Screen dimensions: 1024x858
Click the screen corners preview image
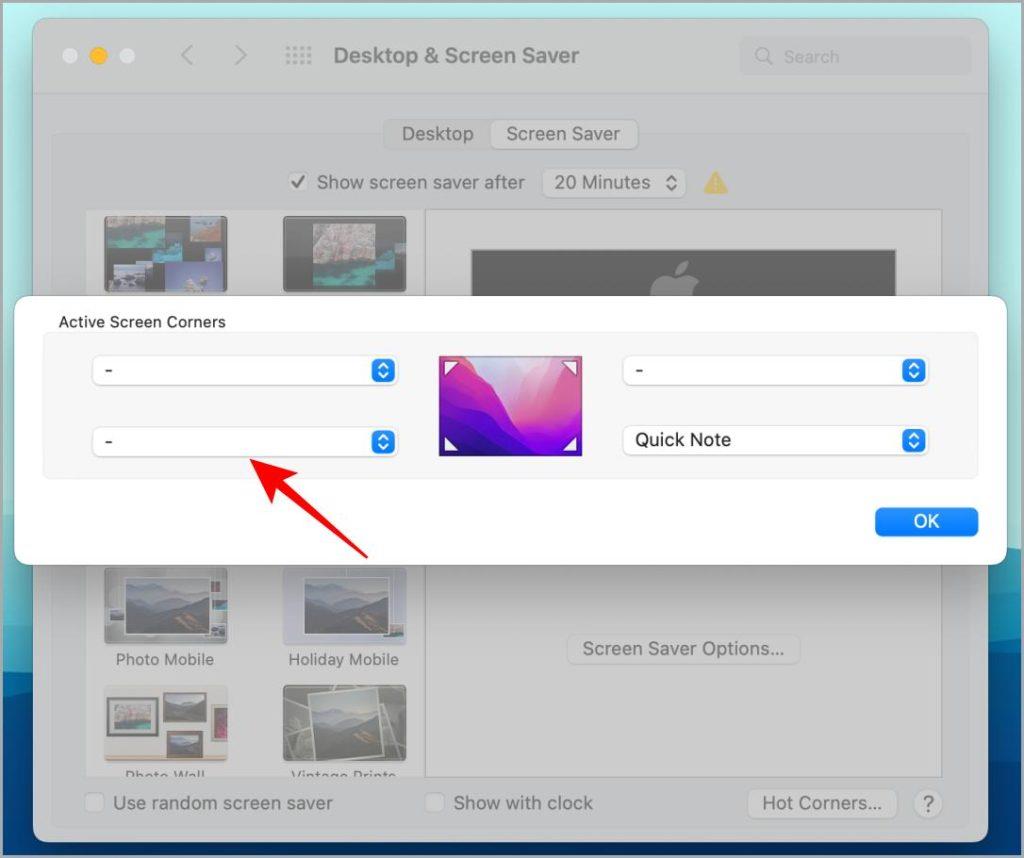510,405
